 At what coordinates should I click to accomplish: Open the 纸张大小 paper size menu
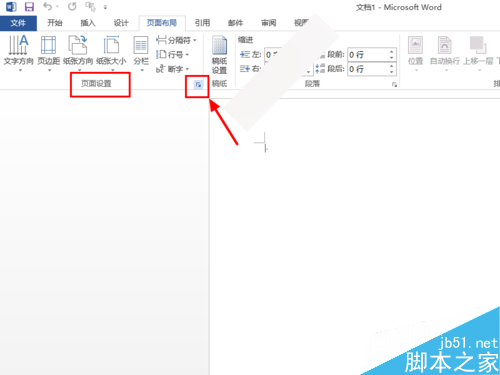[x=111, y=53]
